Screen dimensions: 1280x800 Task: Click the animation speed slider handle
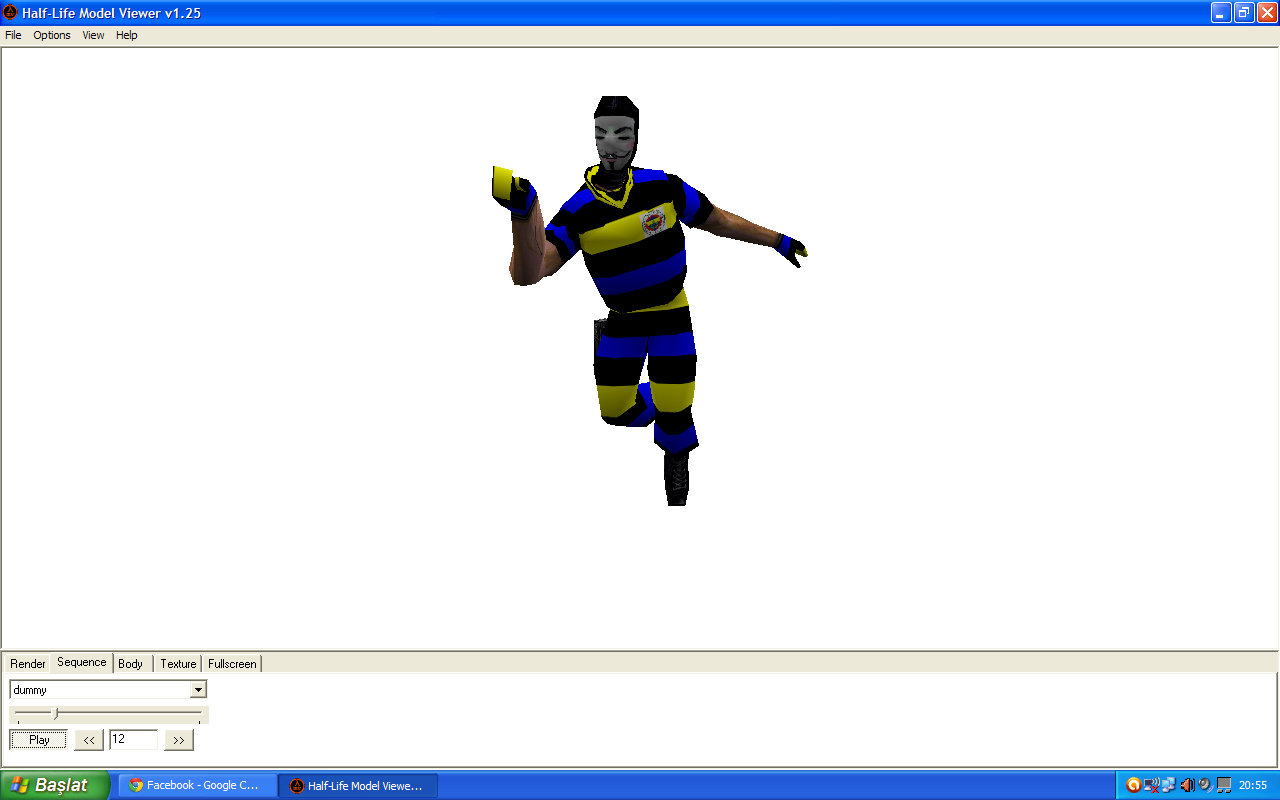coord(56,713)
